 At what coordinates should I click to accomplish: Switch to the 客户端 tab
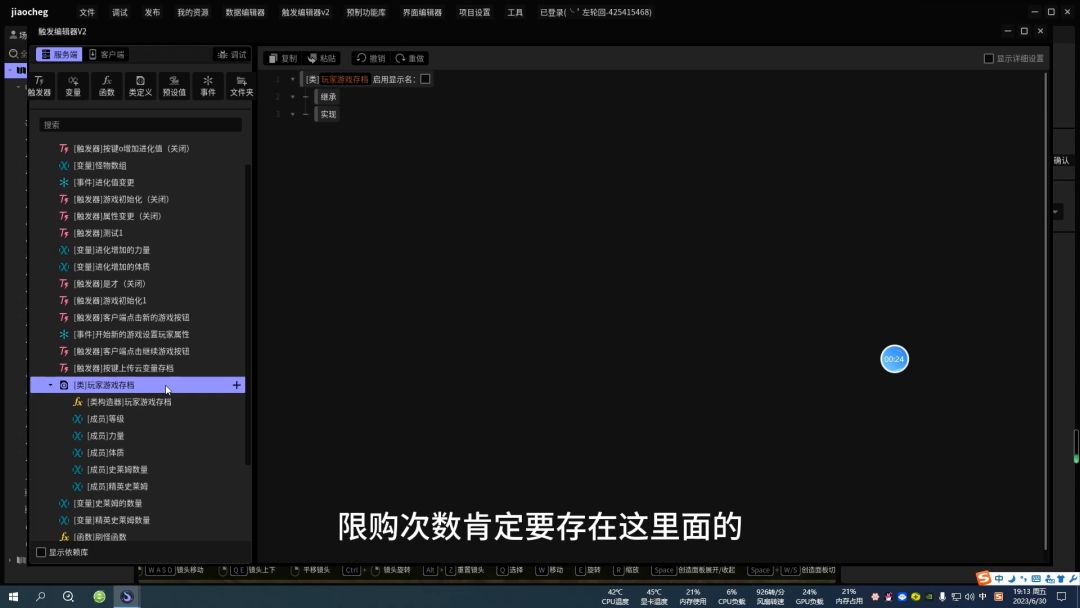tap(107, 55)
